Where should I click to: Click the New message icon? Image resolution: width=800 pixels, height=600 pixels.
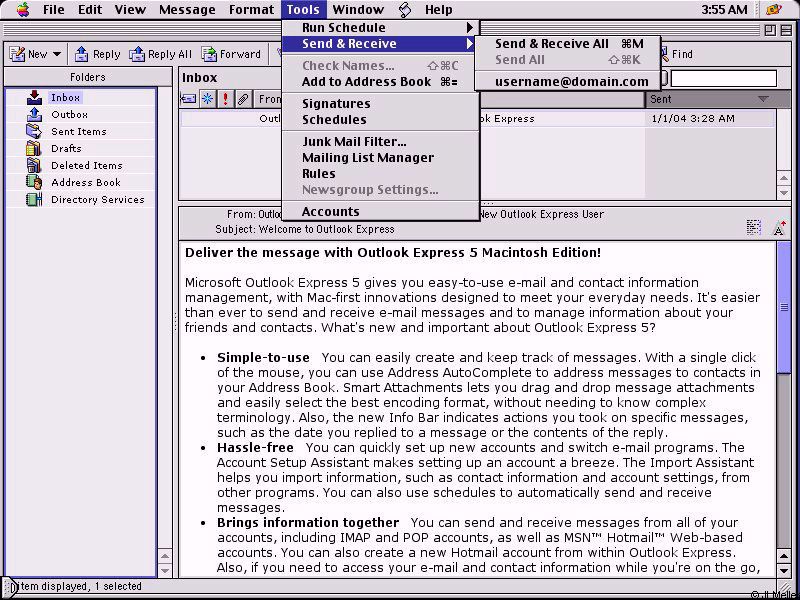point(17,54)
